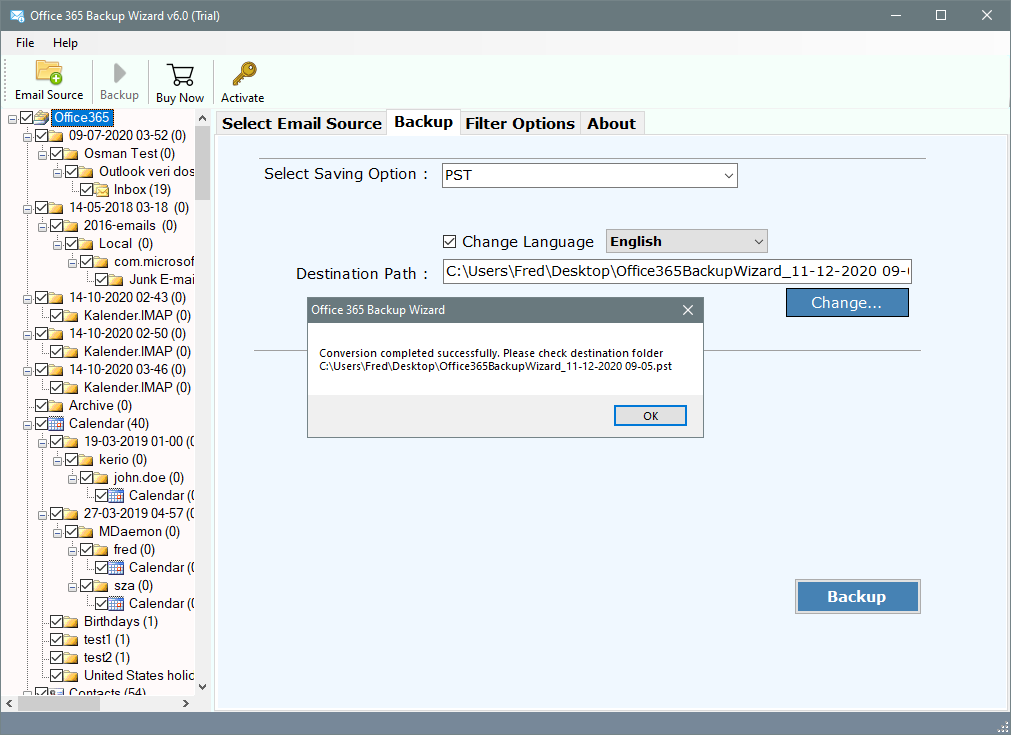Image resolution: width=1011 pixels, height=735 pixels.
Task: Select the com.microsoft tree item
Action: click(153, 262)
